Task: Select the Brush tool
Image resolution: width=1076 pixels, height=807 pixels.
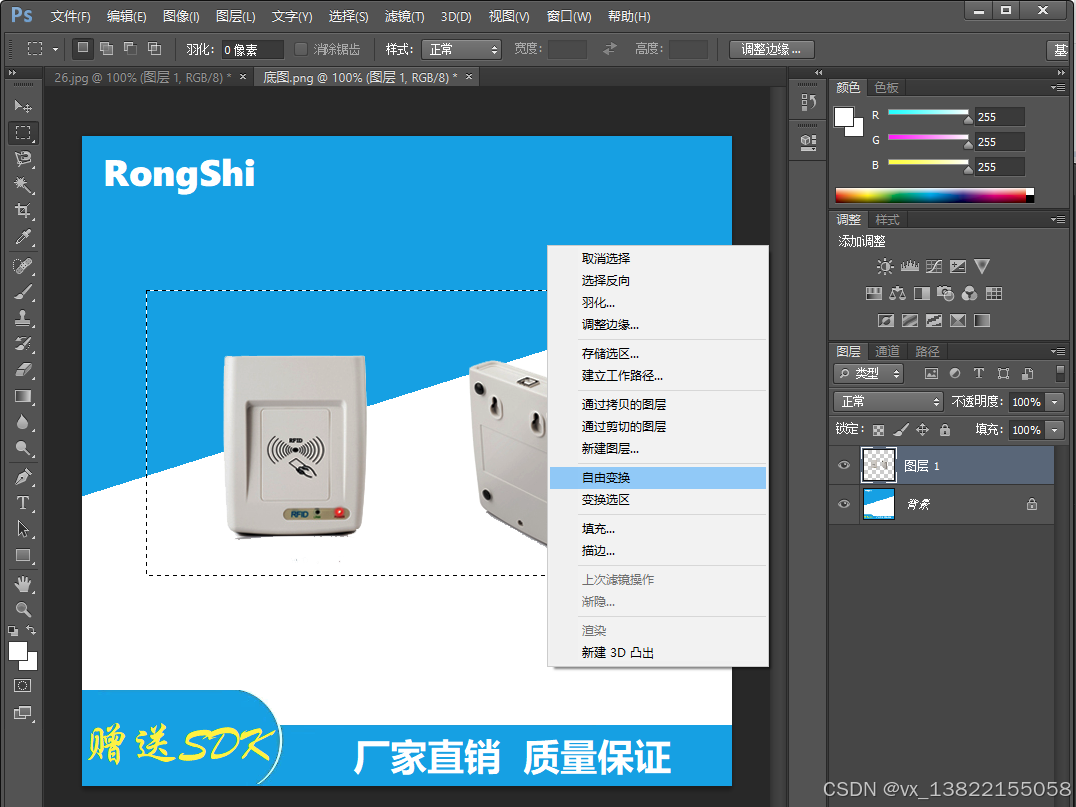Action: pyautogui.click(x=23, y=292)
